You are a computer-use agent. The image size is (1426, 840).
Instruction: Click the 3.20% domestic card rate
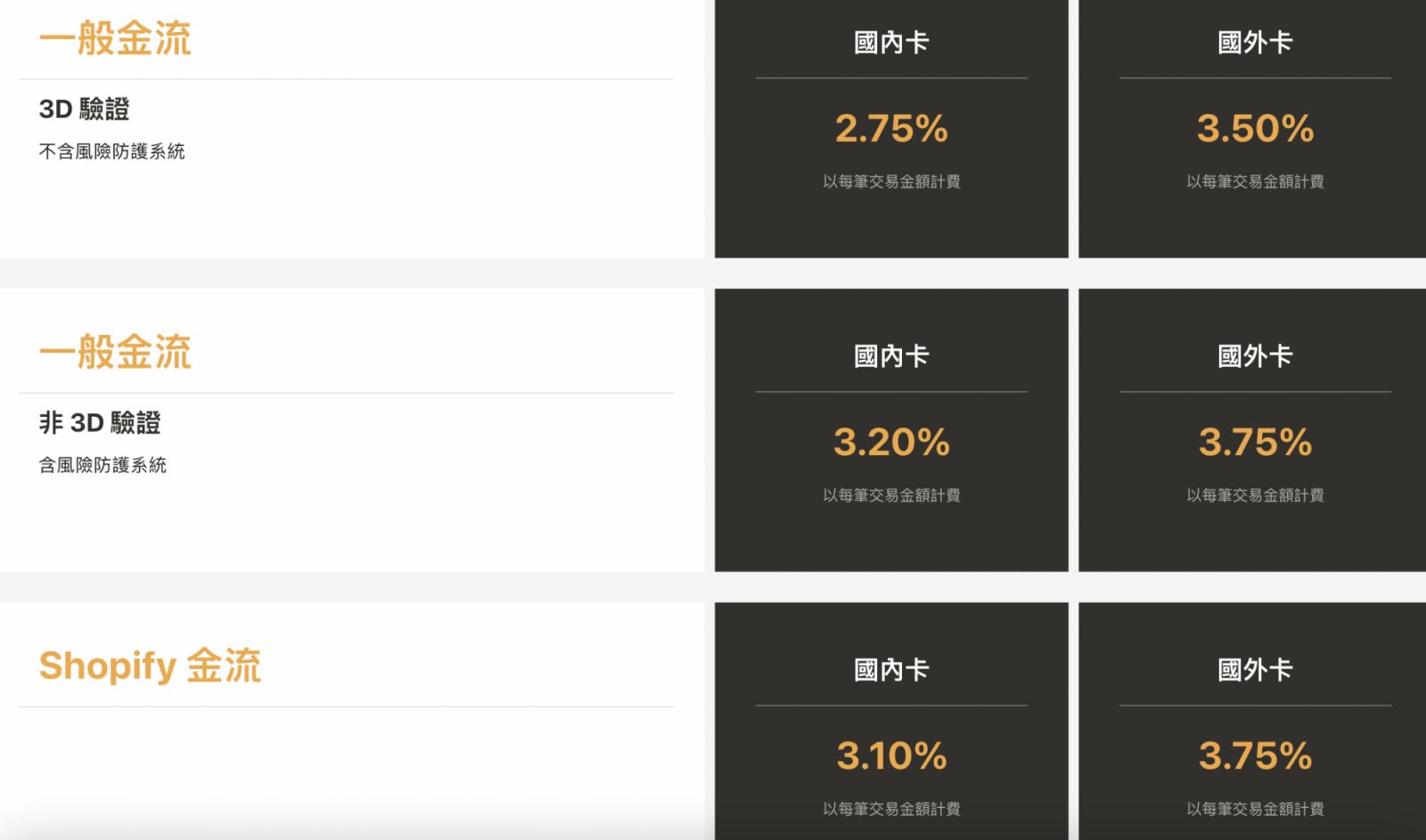(x=891, y=442)
